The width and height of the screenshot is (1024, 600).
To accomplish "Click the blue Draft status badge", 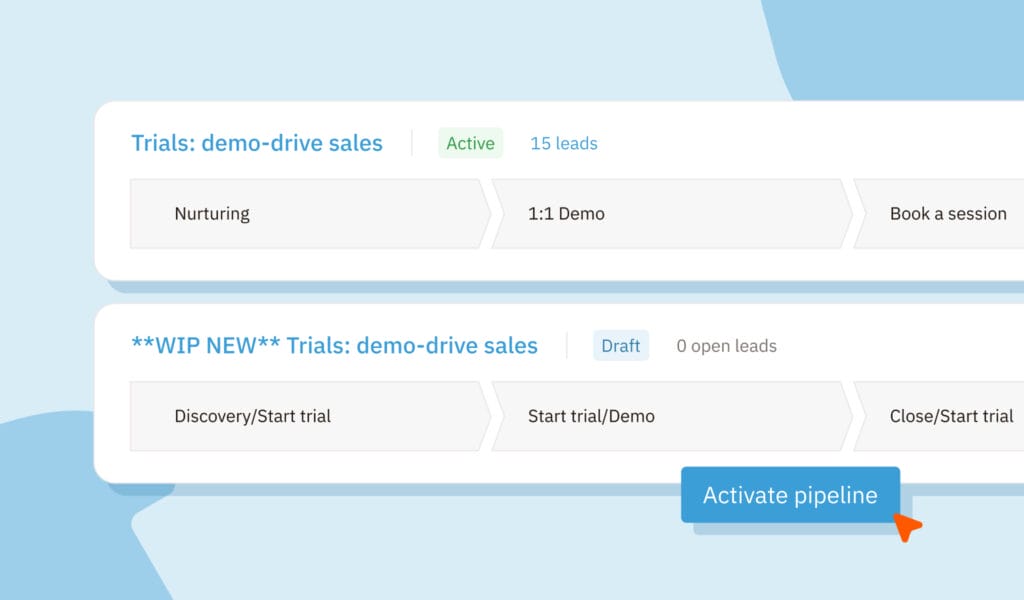I will pyautogui.click(x=620, y=346).
